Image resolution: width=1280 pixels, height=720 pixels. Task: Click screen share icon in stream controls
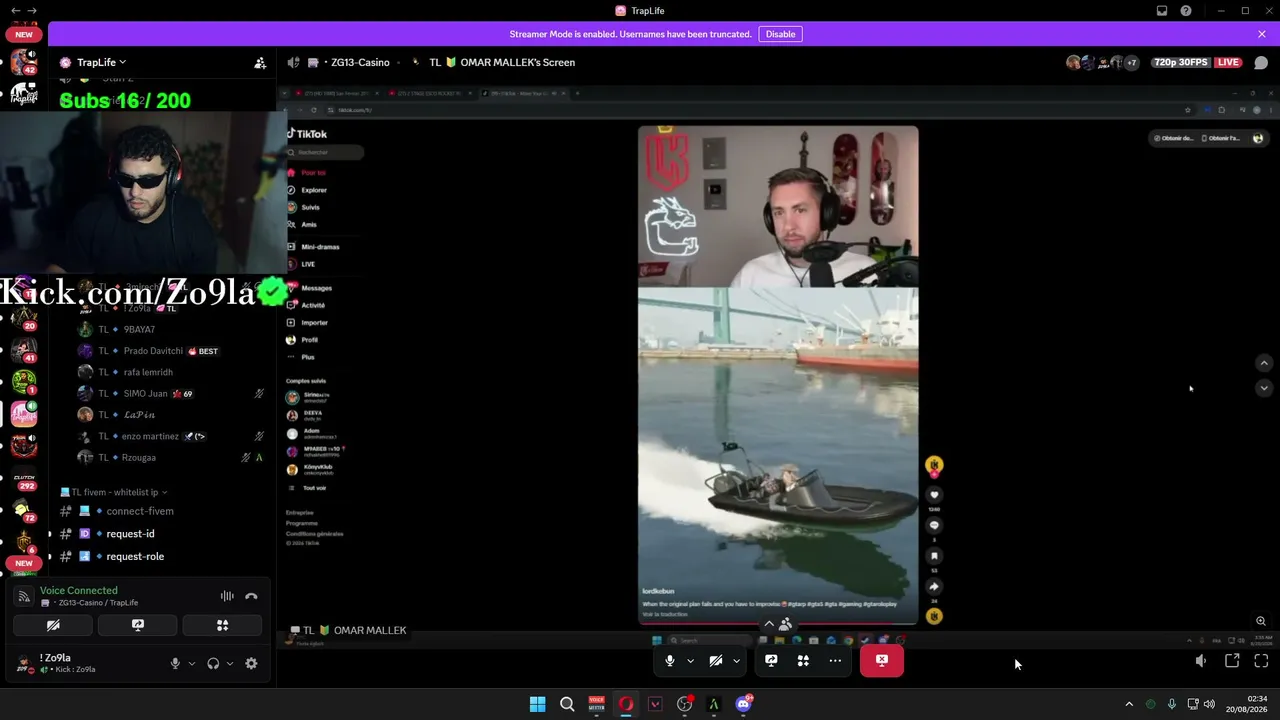tap(771, 660)
